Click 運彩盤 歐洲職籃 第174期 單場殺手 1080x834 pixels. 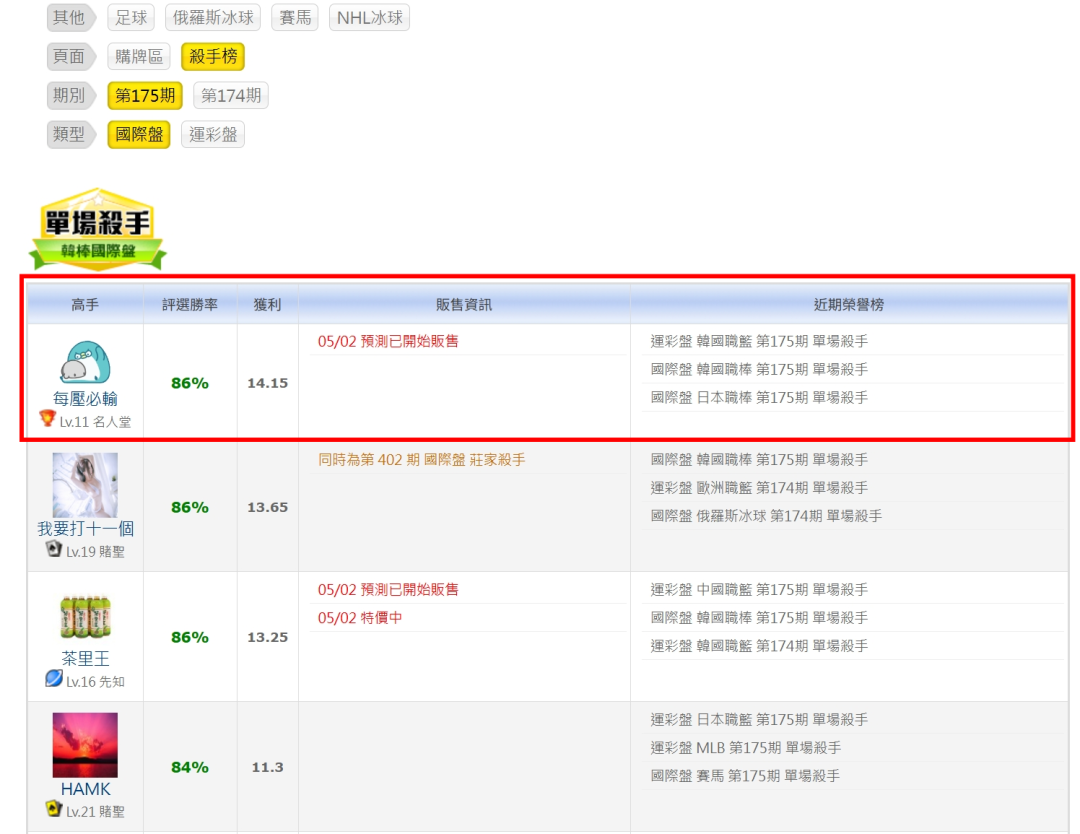click(759, 488)
